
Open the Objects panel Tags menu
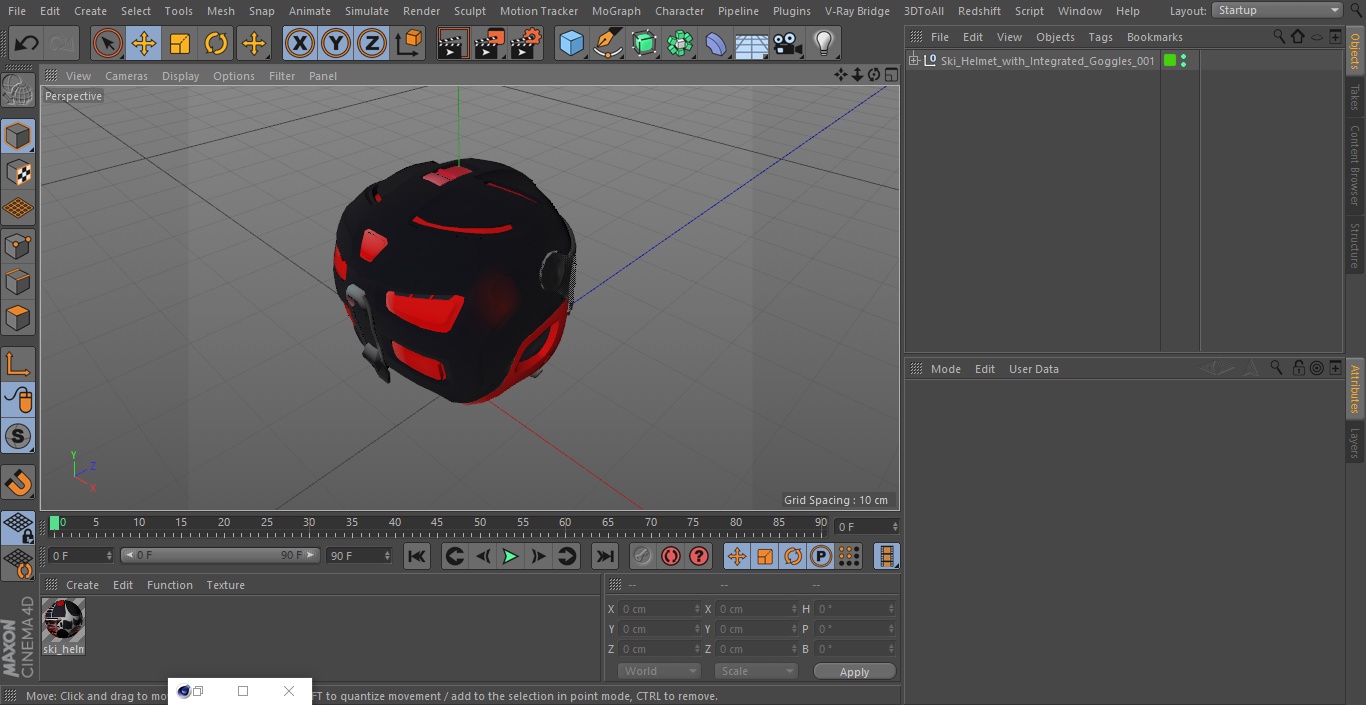click(x=1100, y=37)
